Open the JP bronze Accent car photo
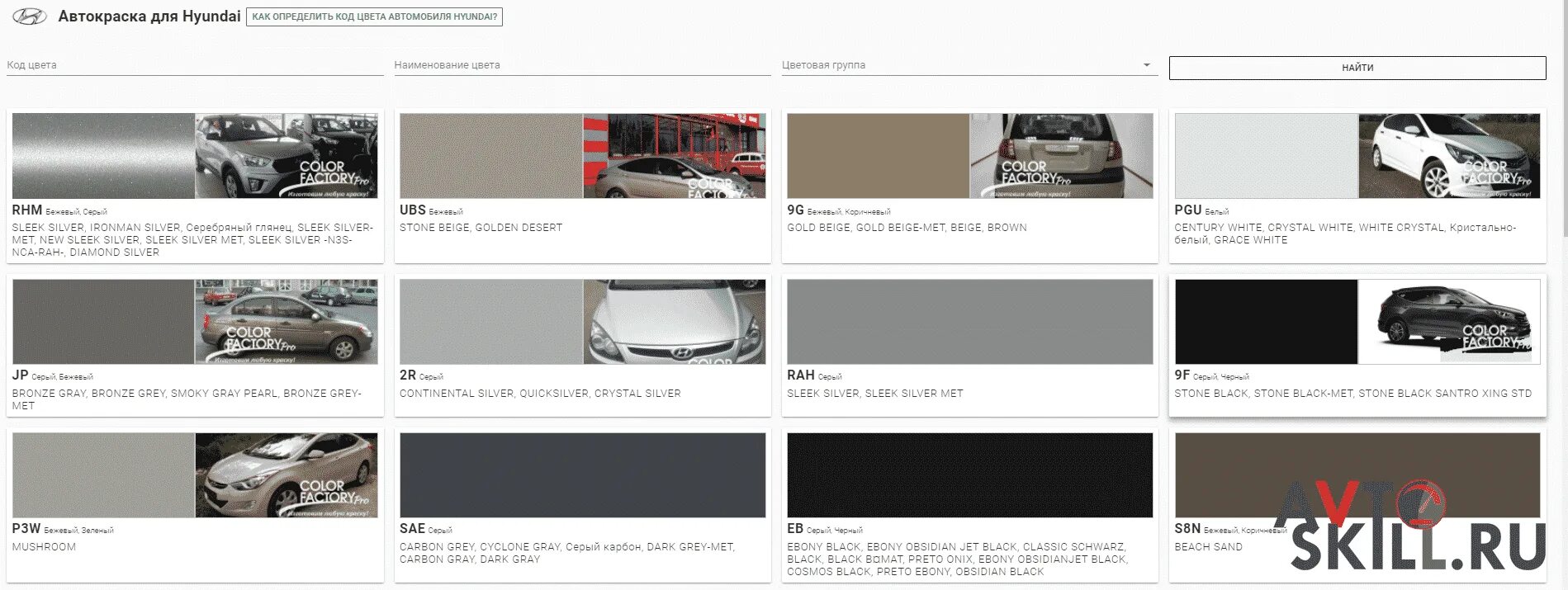The image size is (1568, 590). [287, 322]
